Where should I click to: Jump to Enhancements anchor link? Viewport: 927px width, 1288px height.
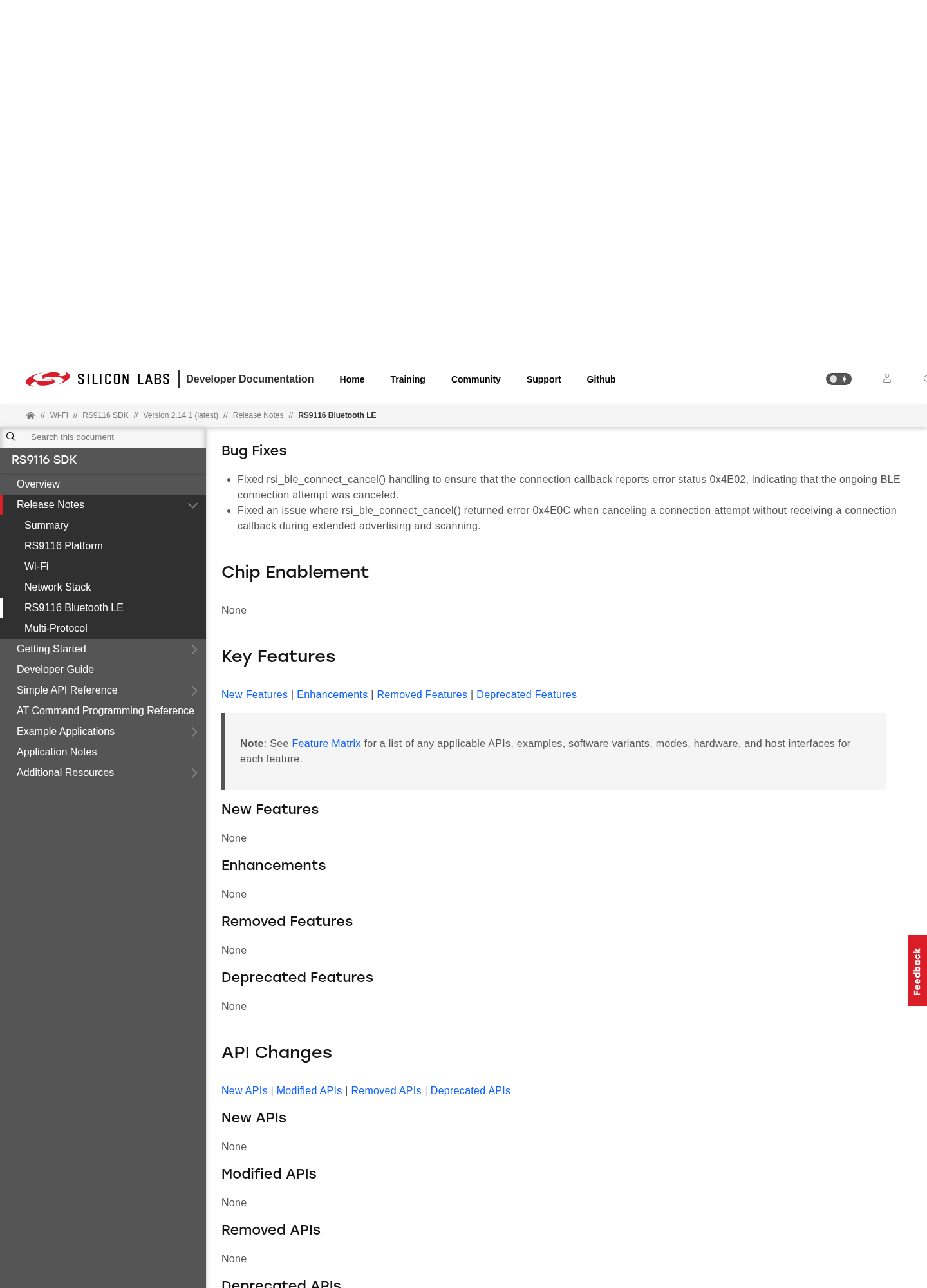(332, 695)
